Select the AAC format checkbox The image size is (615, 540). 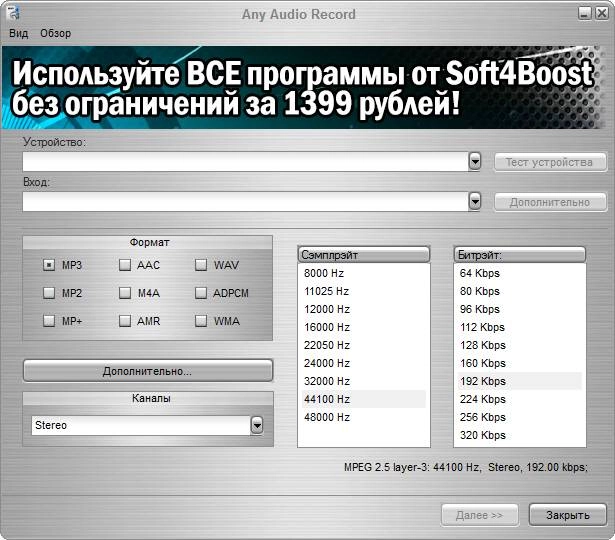pyautogui.click(x=125, y=265)
